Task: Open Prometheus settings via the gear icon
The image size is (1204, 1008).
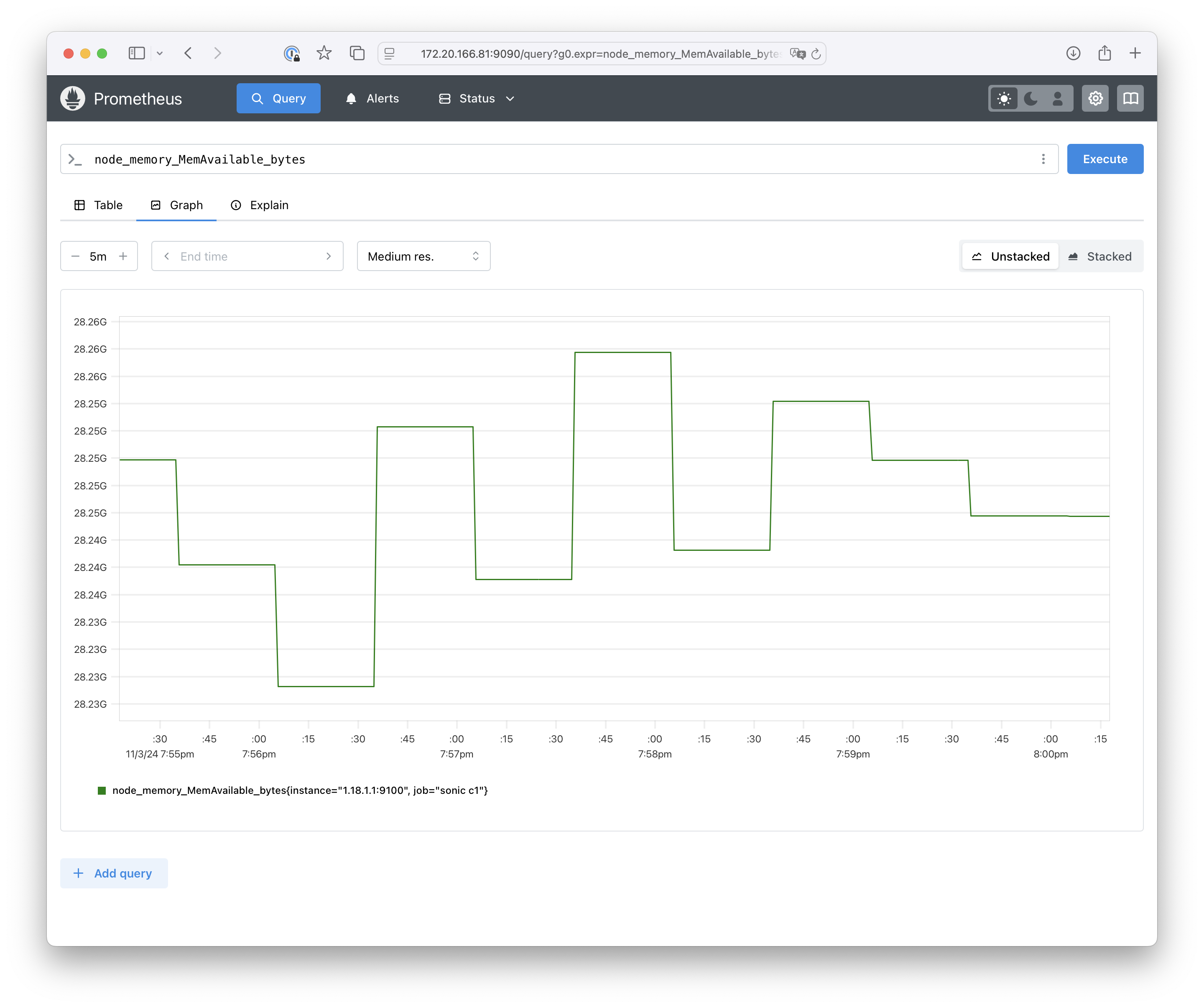Action: pyautogui.click(x=1096, y=98)
